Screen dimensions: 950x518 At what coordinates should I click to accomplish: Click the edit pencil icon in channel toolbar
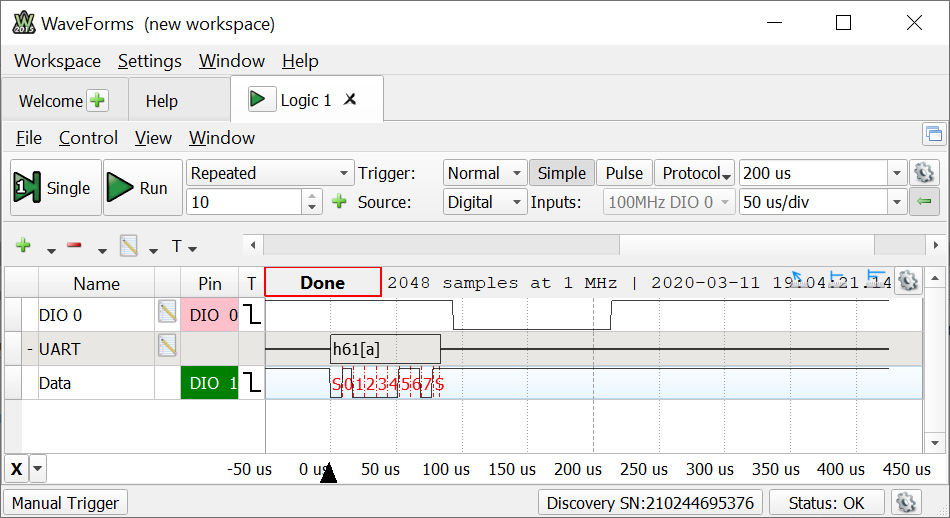tap(128, 246)
